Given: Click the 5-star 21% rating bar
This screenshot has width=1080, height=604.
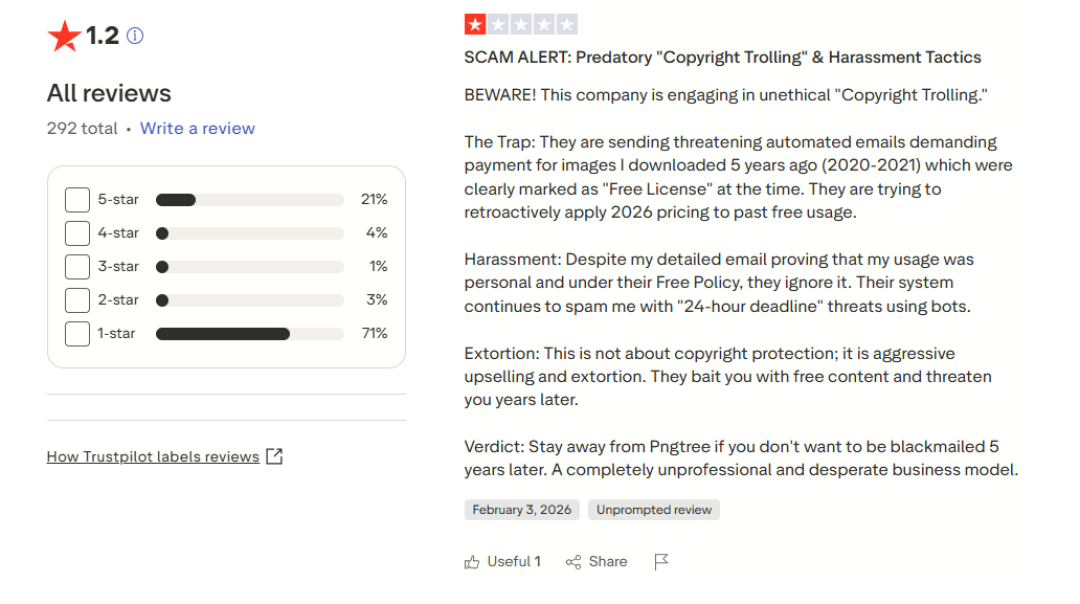Looking at the screenshot, I should click(x=250, y=200).
